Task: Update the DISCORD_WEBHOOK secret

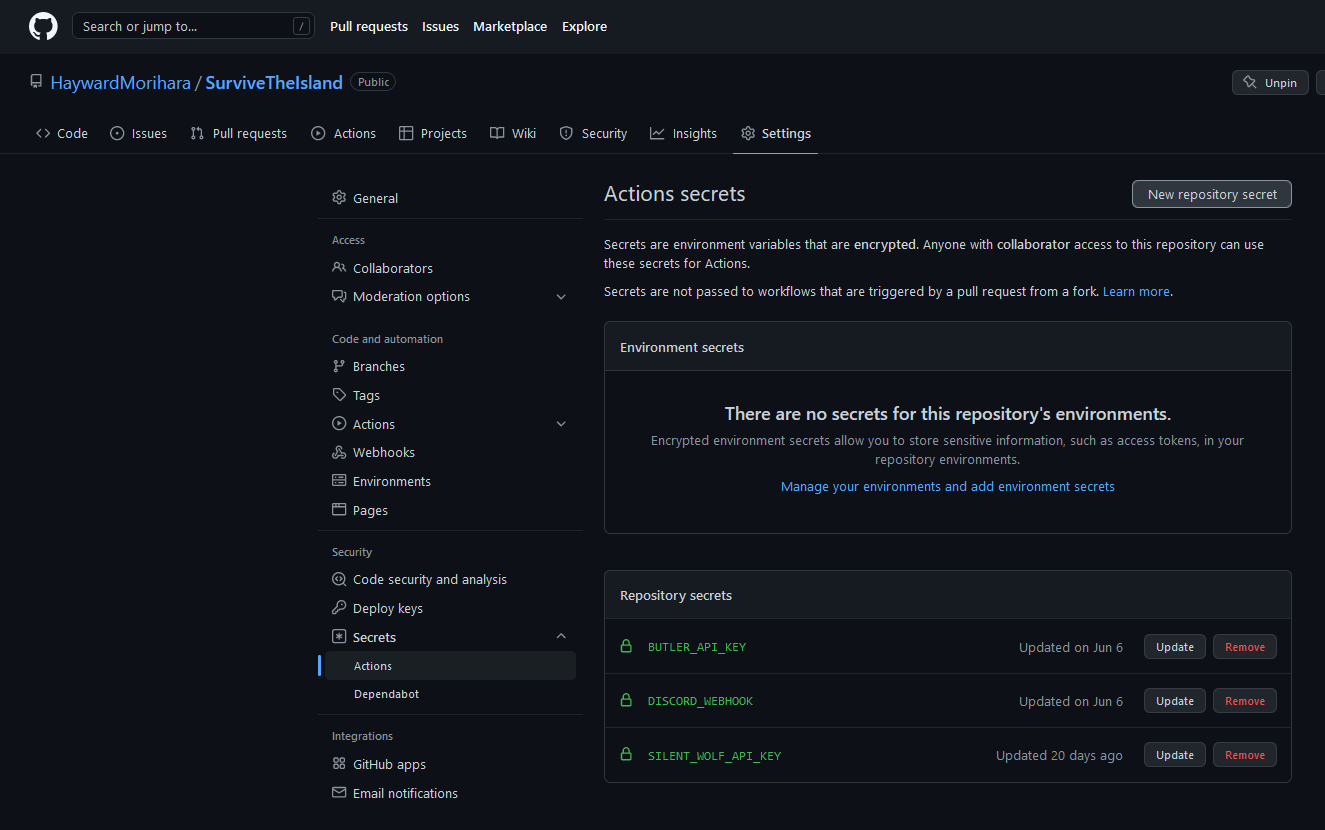Action: point(1175,701)
